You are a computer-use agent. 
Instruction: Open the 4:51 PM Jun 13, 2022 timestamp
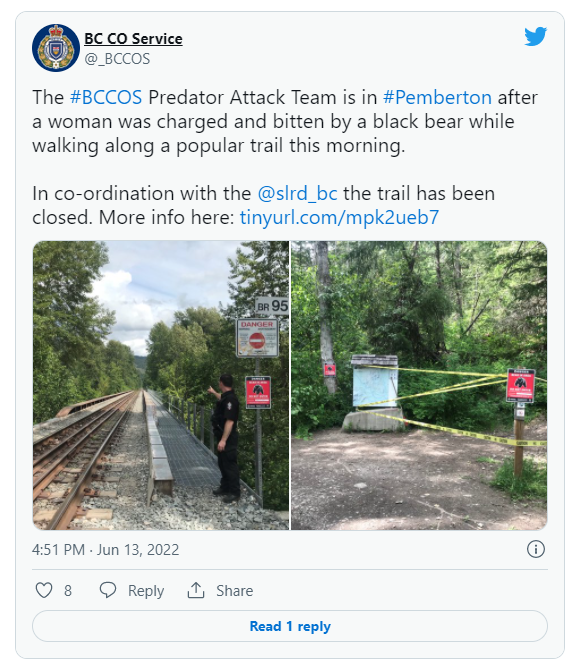coord(105,549)
